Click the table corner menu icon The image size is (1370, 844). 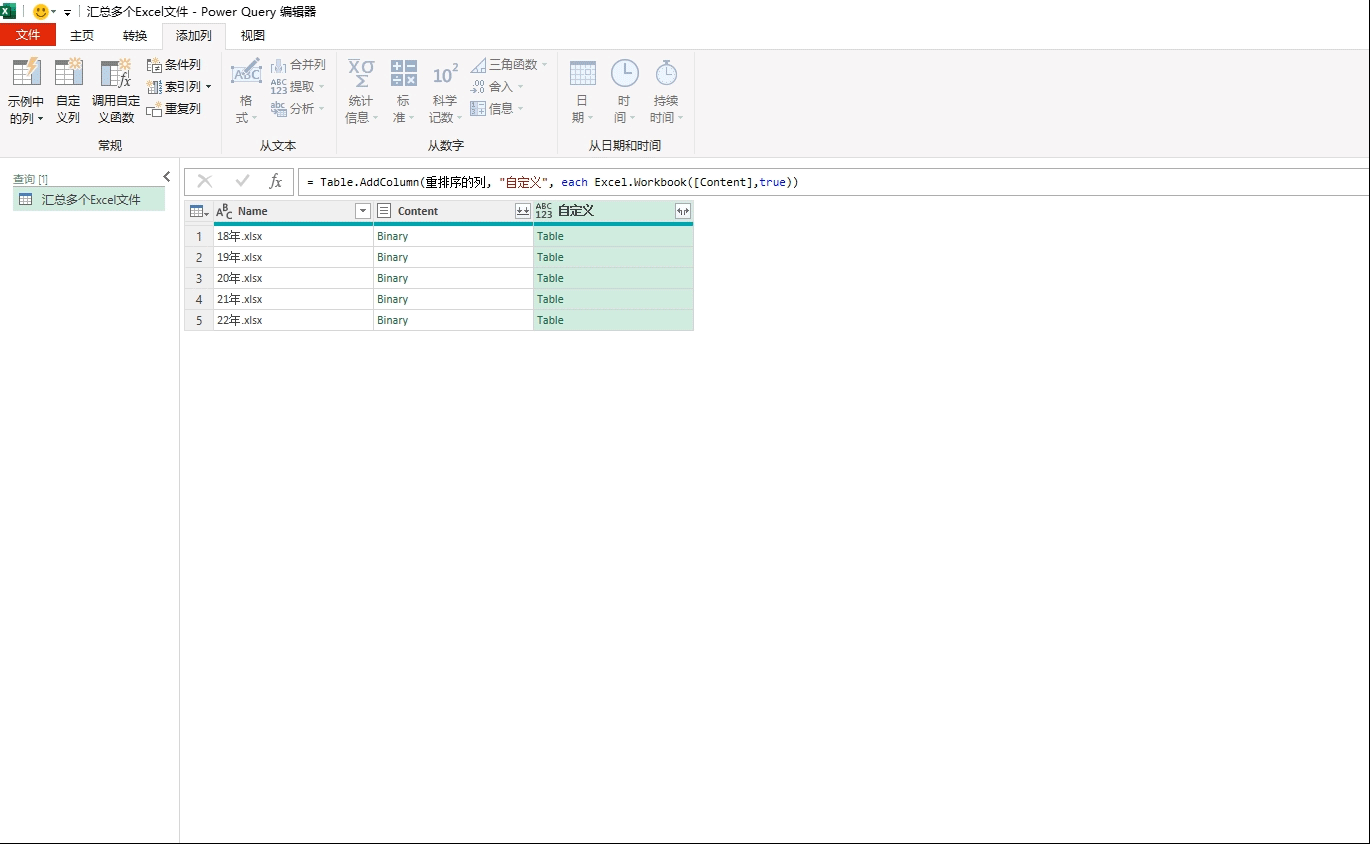[199, 211]
